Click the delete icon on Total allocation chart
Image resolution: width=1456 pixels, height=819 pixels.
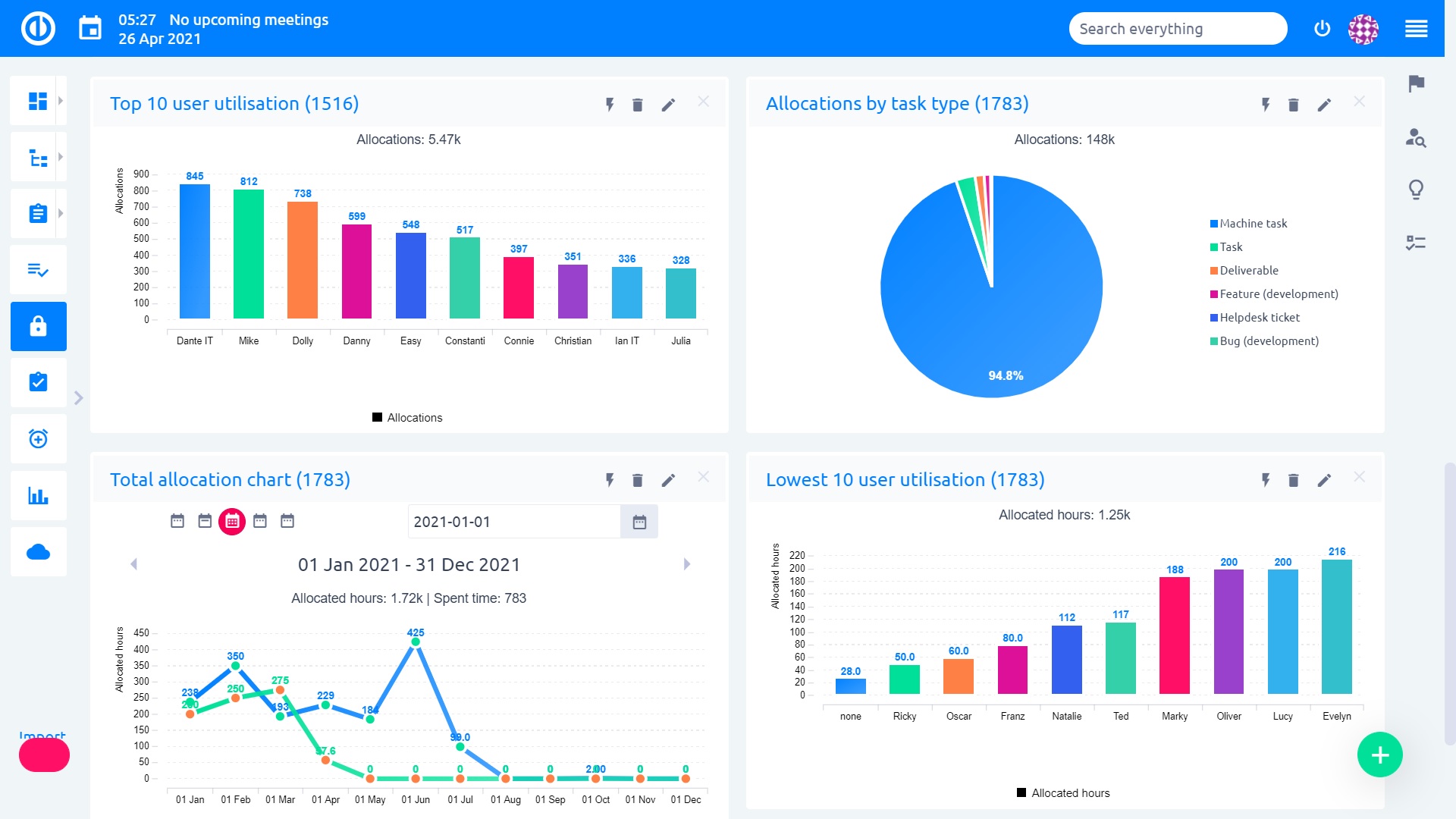[638, 480]
